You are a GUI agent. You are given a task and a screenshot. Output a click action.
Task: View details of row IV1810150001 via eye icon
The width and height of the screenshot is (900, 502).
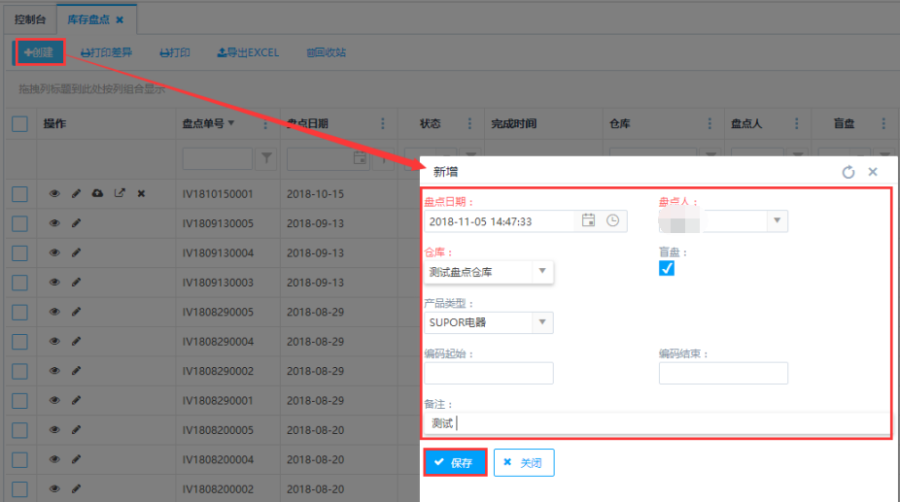(55, 194)
